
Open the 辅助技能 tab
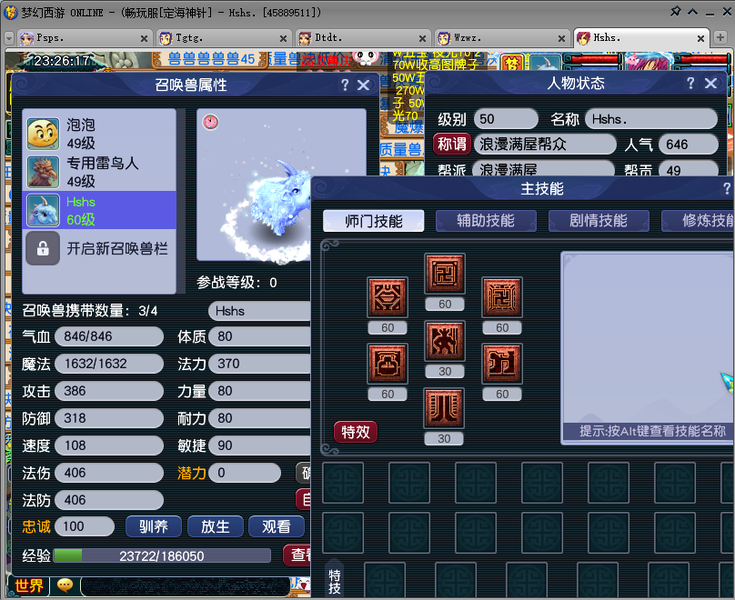pyautogui.click(x=486, y=221)
